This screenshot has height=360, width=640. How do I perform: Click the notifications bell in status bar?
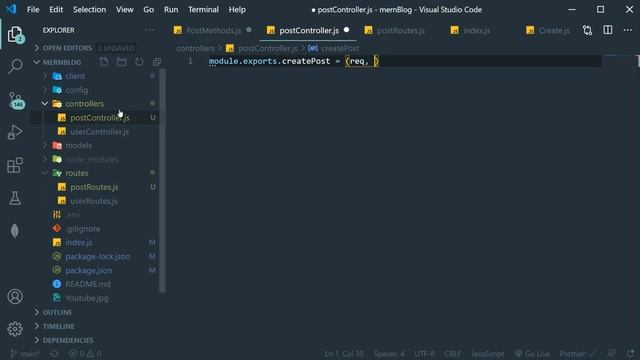pyautogui.click(x=631, y=354)
